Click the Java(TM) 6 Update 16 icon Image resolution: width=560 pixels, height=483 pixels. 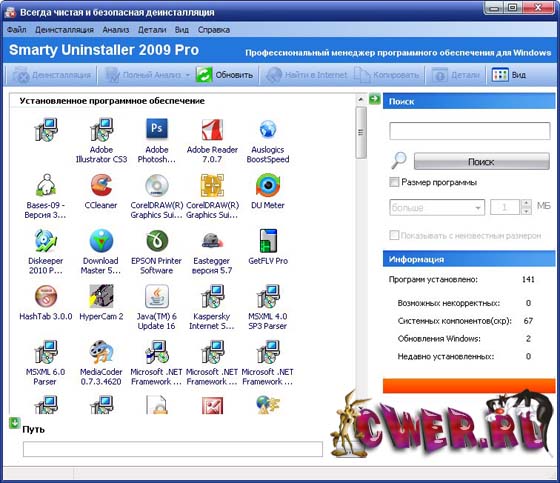pyautogui.click(x=157, y=296)
